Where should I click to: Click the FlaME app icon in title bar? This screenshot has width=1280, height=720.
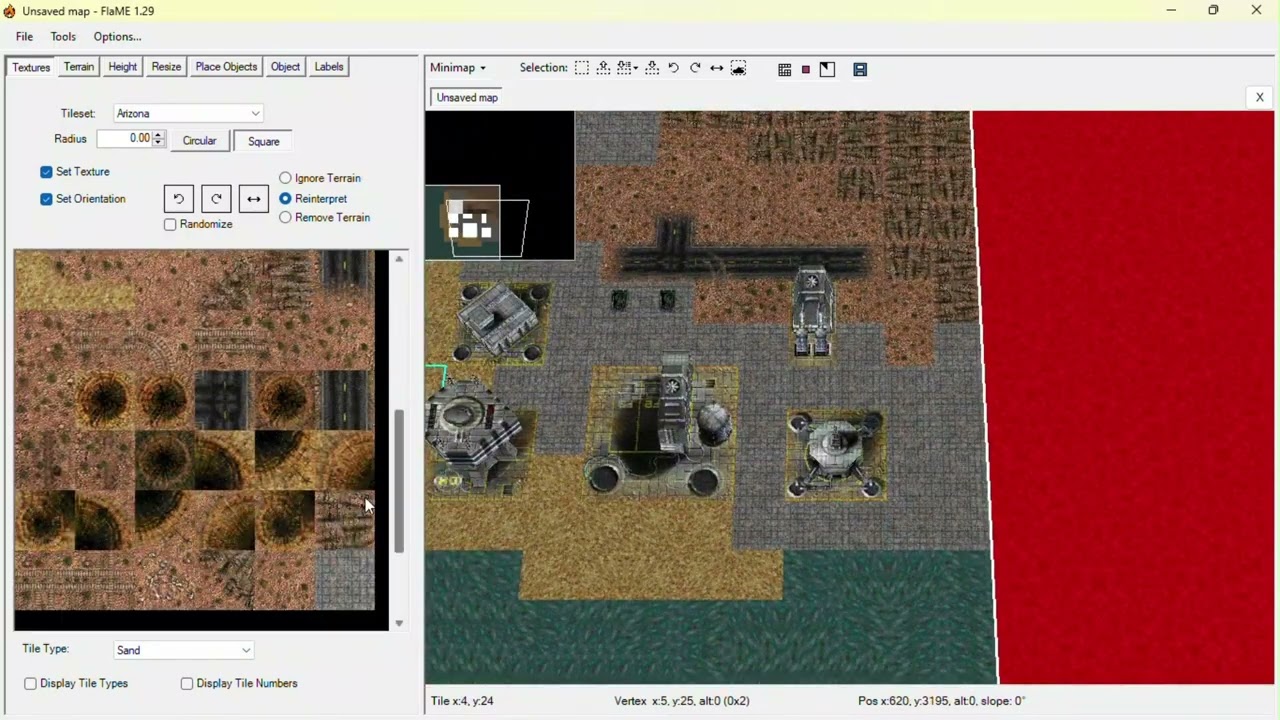point(10,11)
